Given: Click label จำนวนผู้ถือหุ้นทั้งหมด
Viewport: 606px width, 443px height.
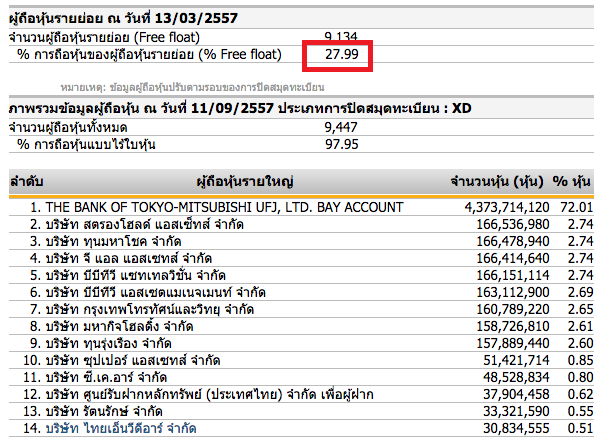Looking at the screenshot, I should [x=68, y=128].
